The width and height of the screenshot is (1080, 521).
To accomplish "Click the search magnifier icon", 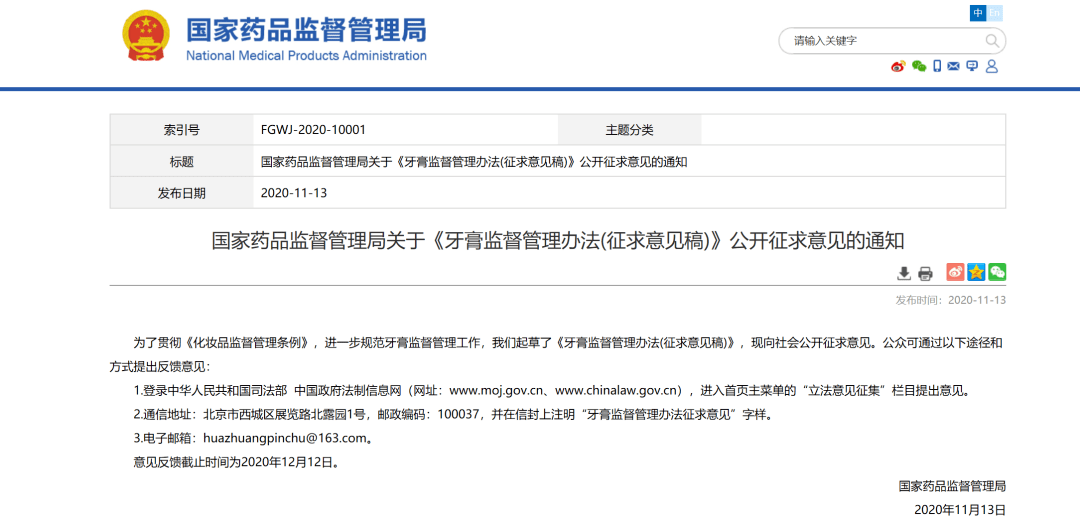I will pyautogui.click(x=991, y=41).
